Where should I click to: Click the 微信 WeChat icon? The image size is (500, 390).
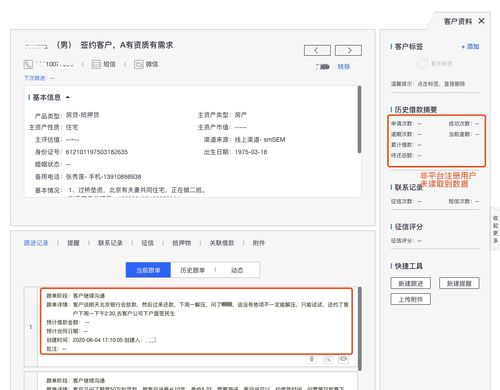pyautogui.click(x=139, y=64)
